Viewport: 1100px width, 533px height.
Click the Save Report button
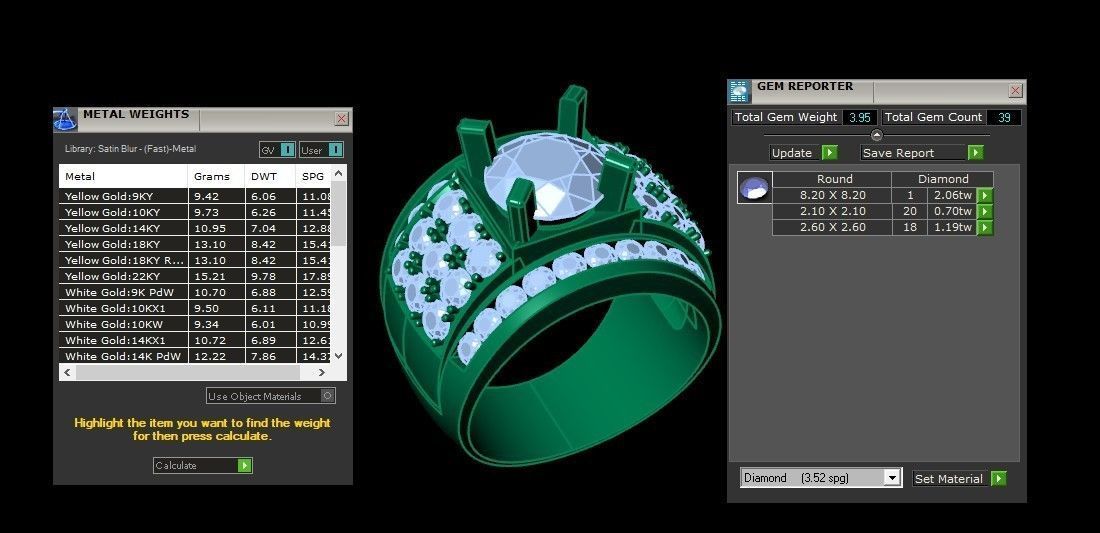[x=922, y=153]
